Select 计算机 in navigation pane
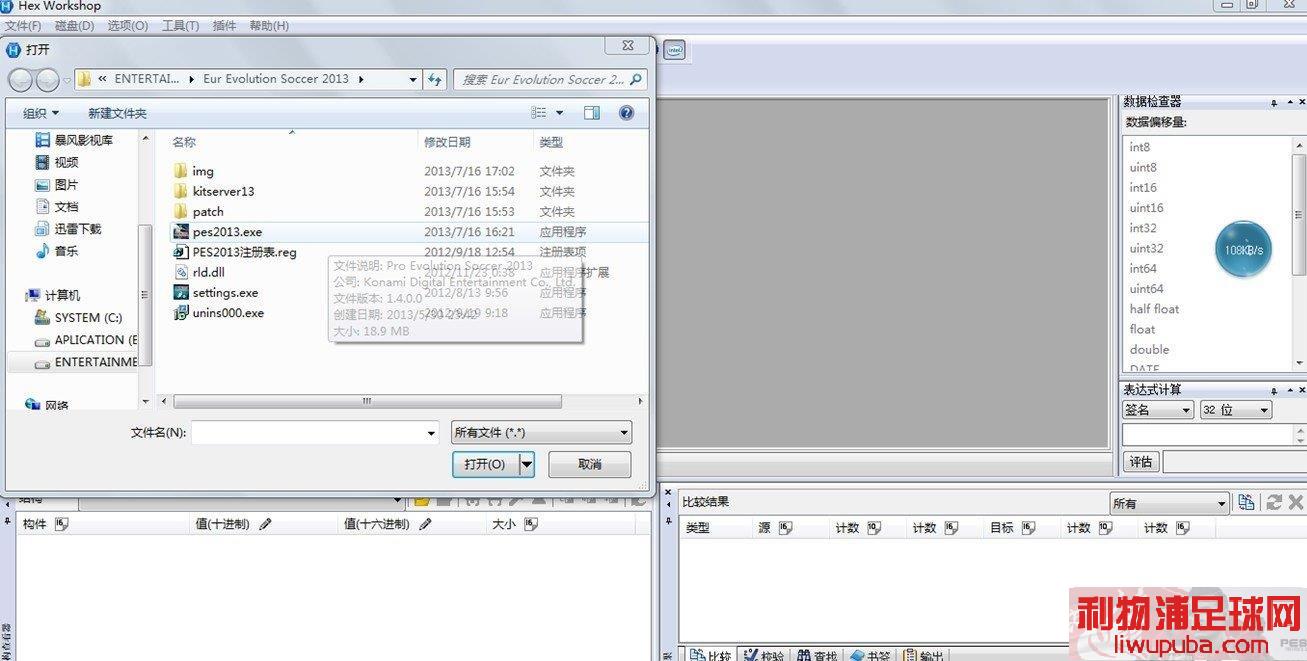 [62, 295]
